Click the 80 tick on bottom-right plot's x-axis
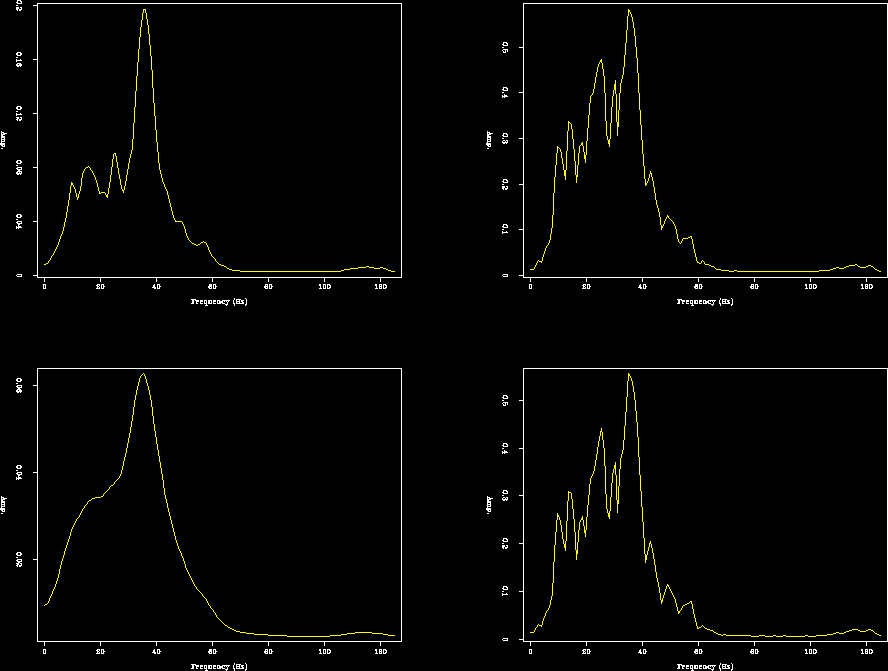 click(x=754, y=651)
